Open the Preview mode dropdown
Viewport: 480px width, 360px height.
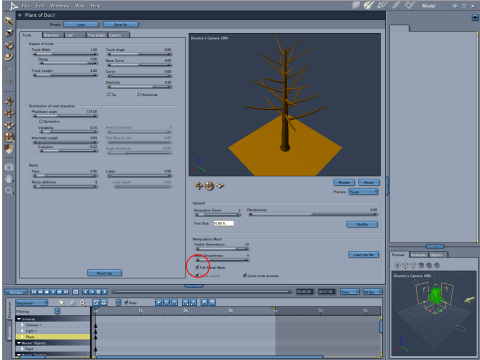pos(364,192)
